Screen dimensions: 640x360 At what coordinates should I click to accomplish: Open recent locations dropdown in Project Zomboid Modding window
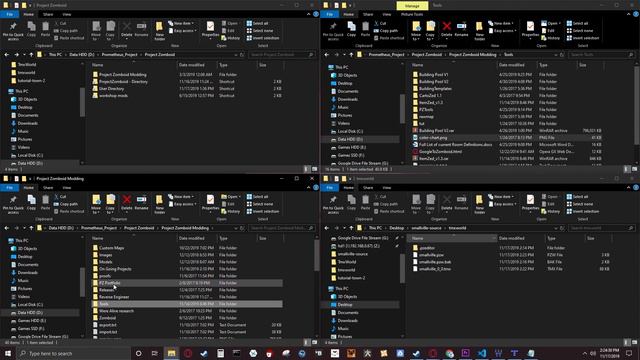pos(24,228)
